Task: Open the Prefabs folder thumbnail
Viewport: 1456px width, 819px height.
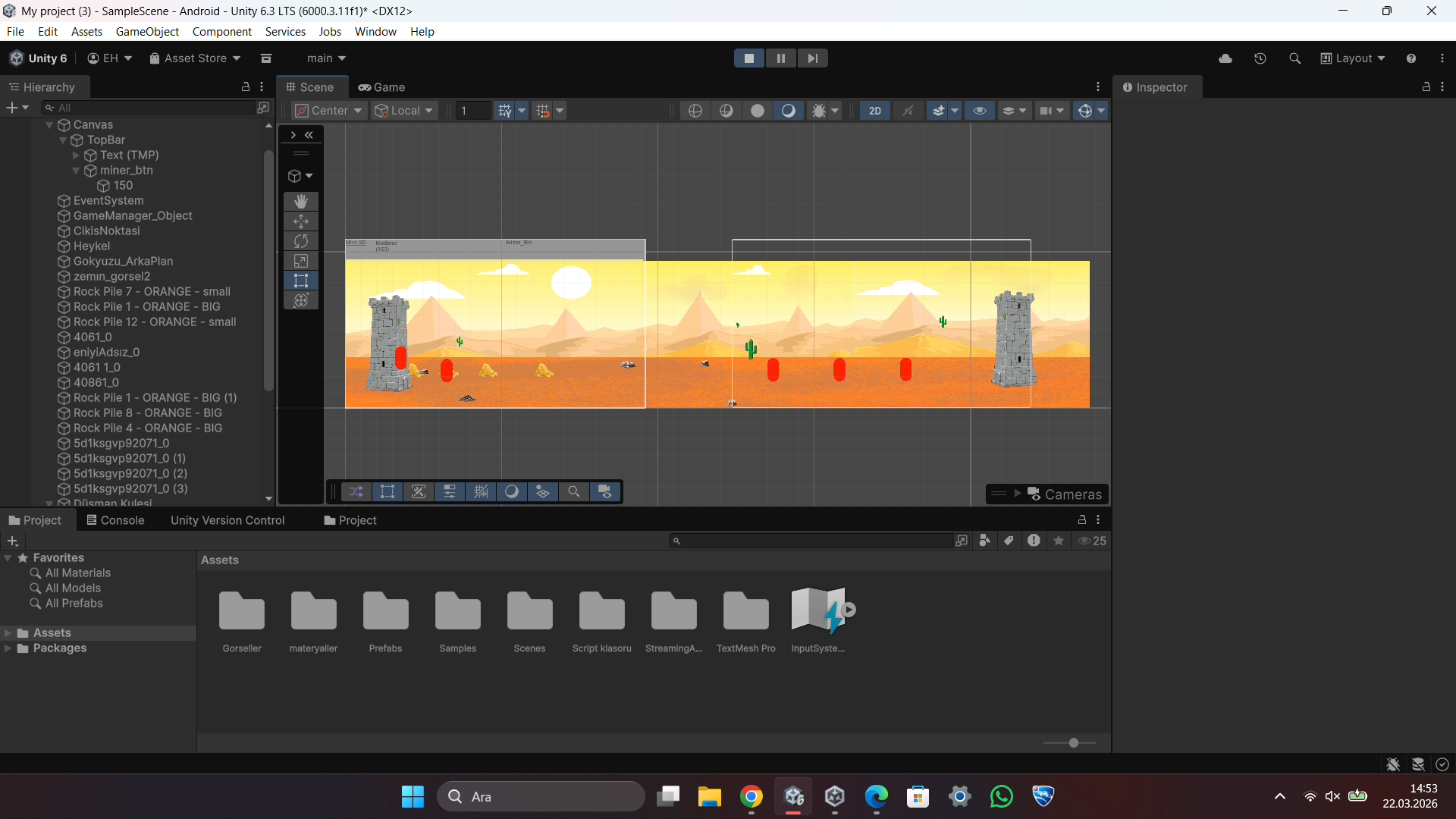Action: click(385, 611)
